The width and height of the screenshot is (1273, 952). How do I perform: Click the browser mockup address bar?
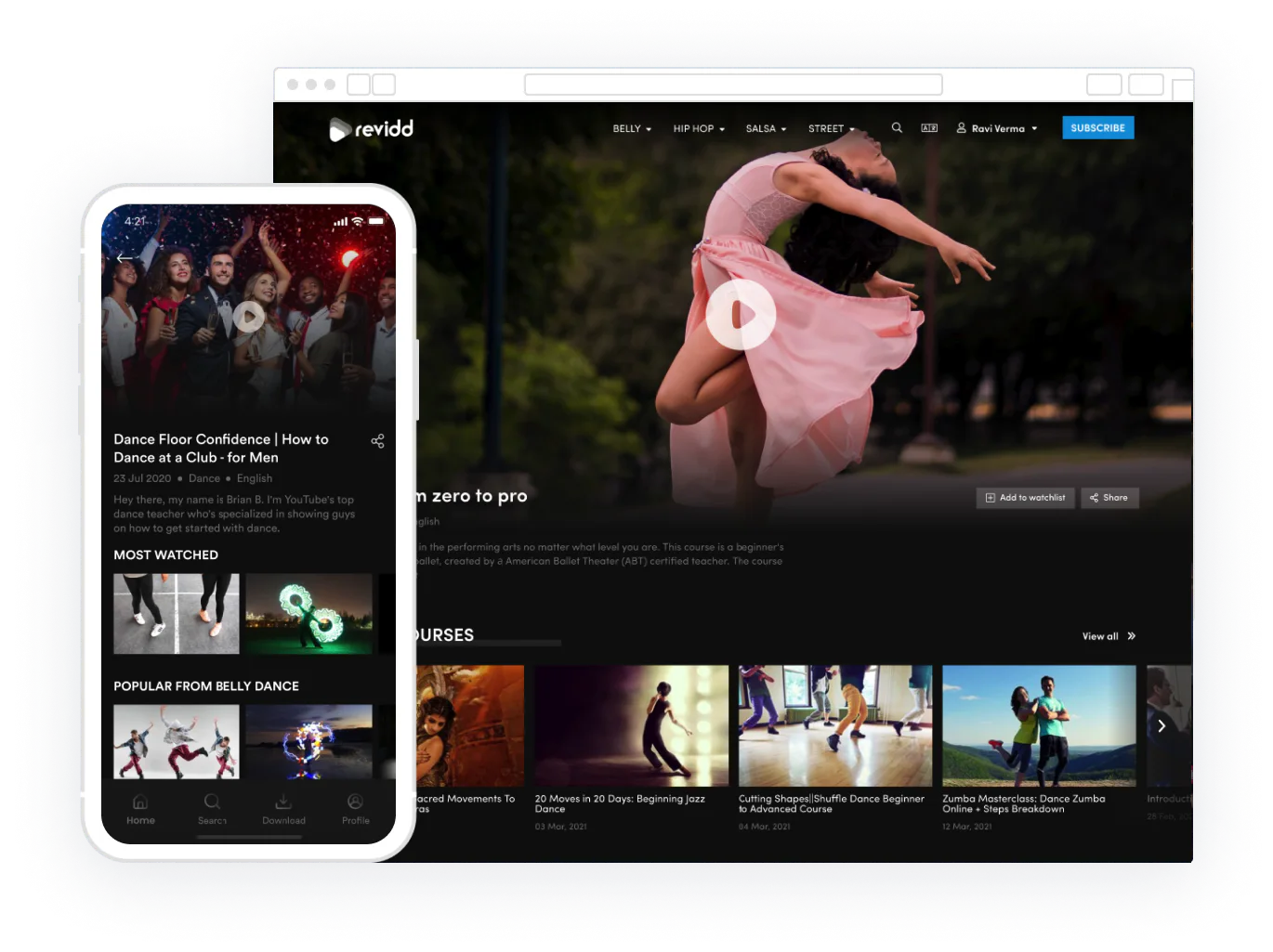pos(733,85)
